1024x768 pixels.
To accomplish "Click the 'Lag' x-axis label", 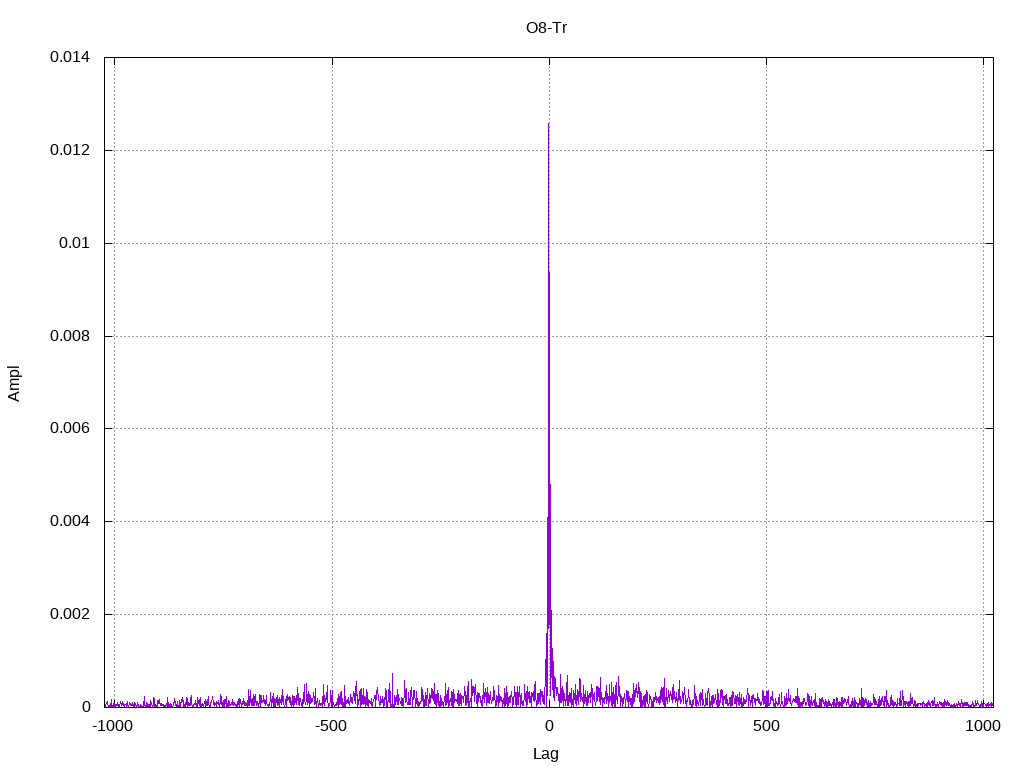I will coord(546,754).
